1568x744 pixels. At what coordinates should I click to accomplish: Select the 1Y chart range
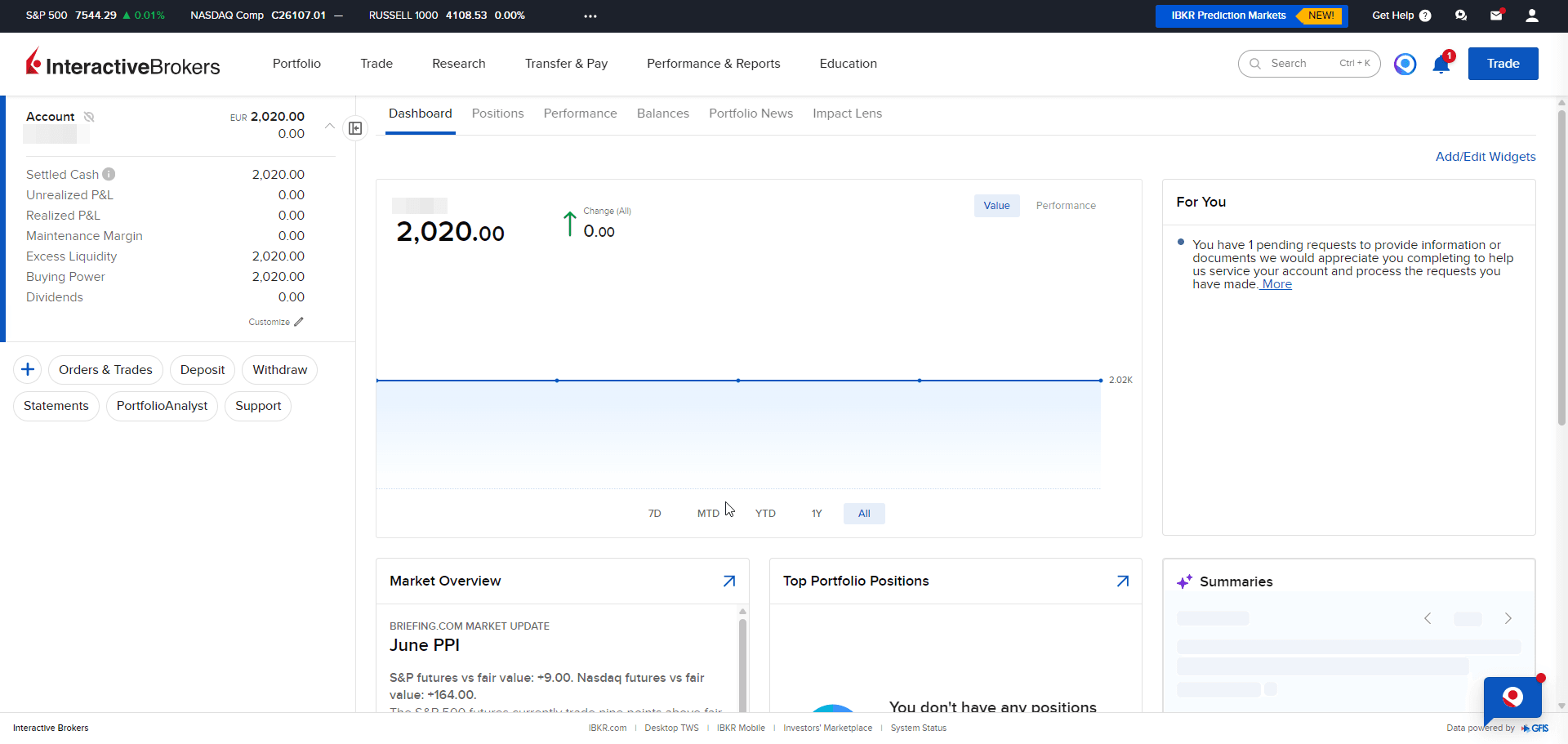click(817, 514)
